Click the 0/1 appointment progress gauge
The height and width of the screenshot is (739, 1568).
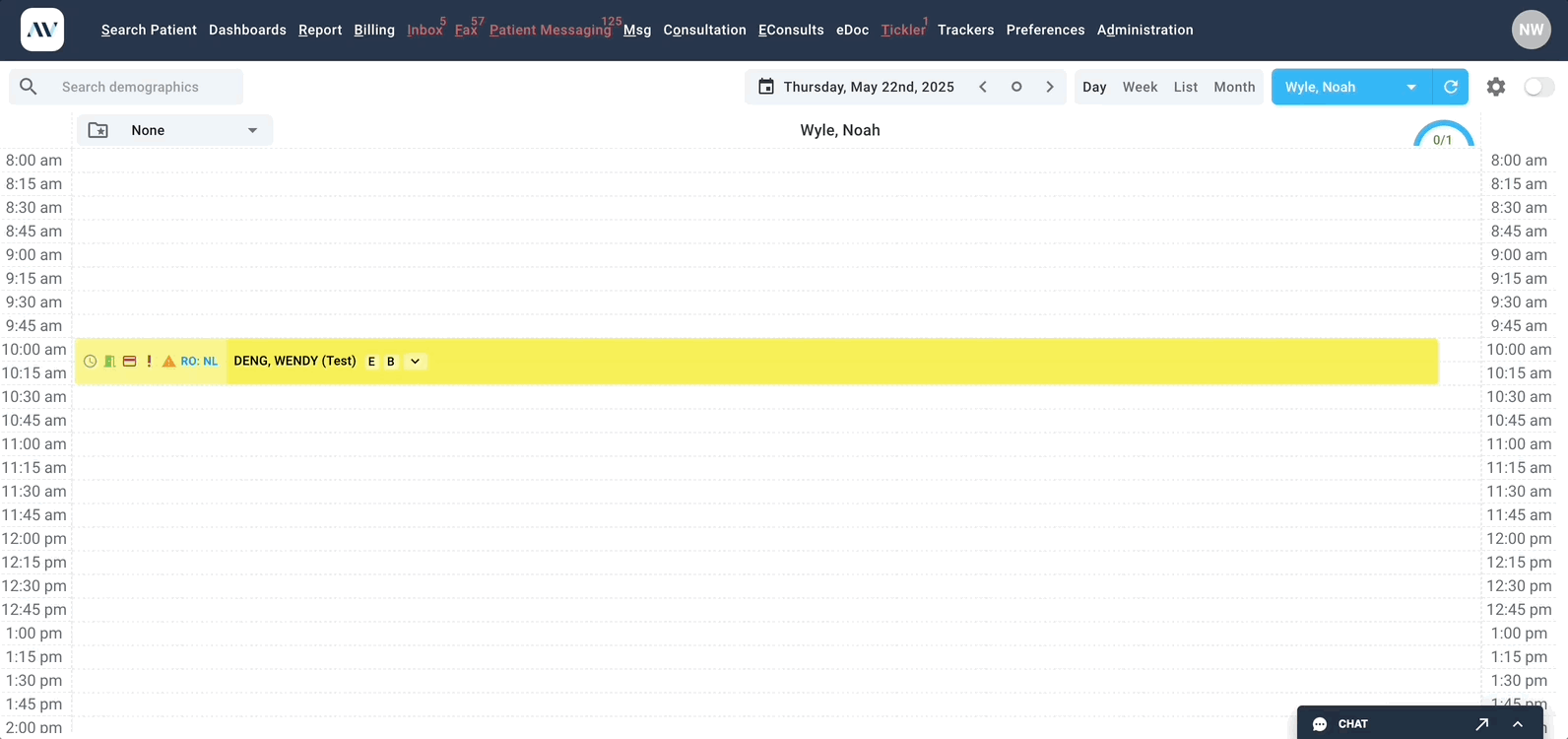(x=1443, y=135)
